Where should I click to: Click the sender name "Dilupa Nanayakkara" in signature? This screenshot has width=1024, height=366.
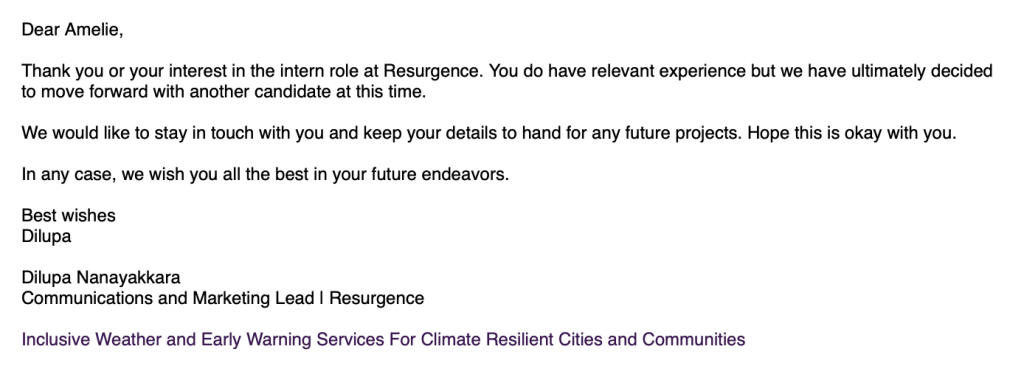point(101,278)
